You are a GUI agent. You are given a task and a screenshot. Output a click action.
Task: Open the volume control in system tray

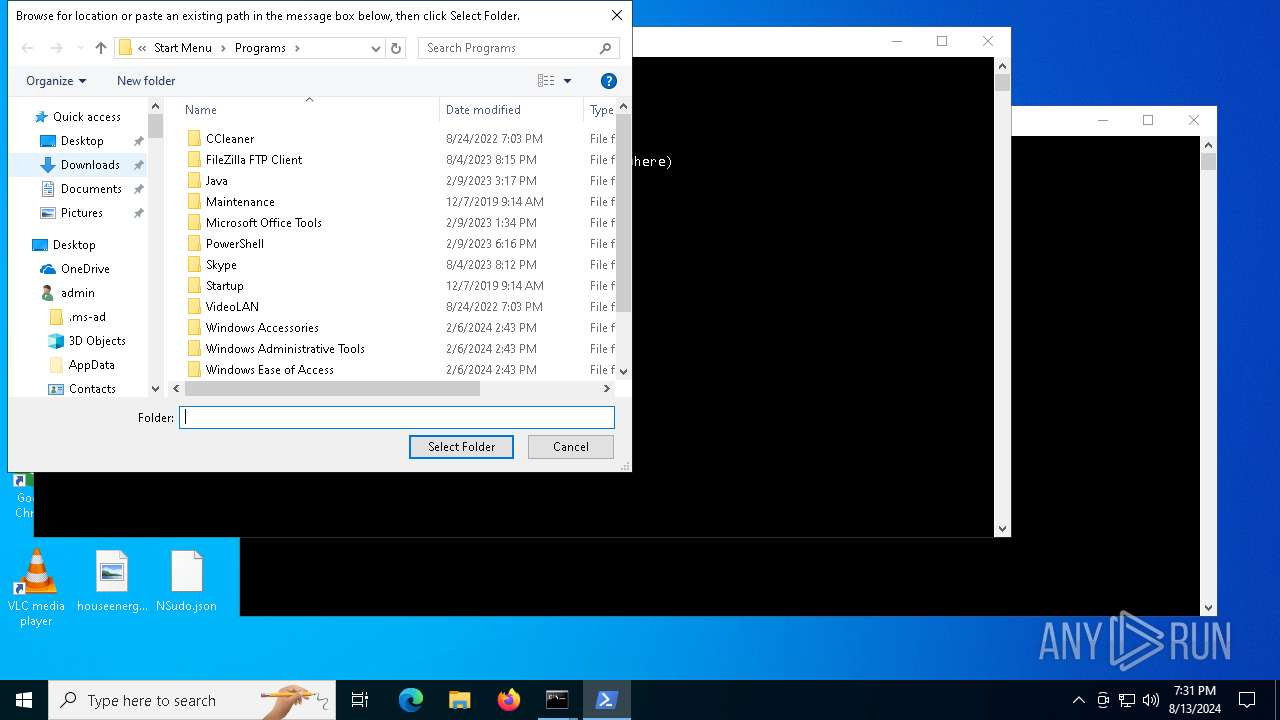[1151, 700]
